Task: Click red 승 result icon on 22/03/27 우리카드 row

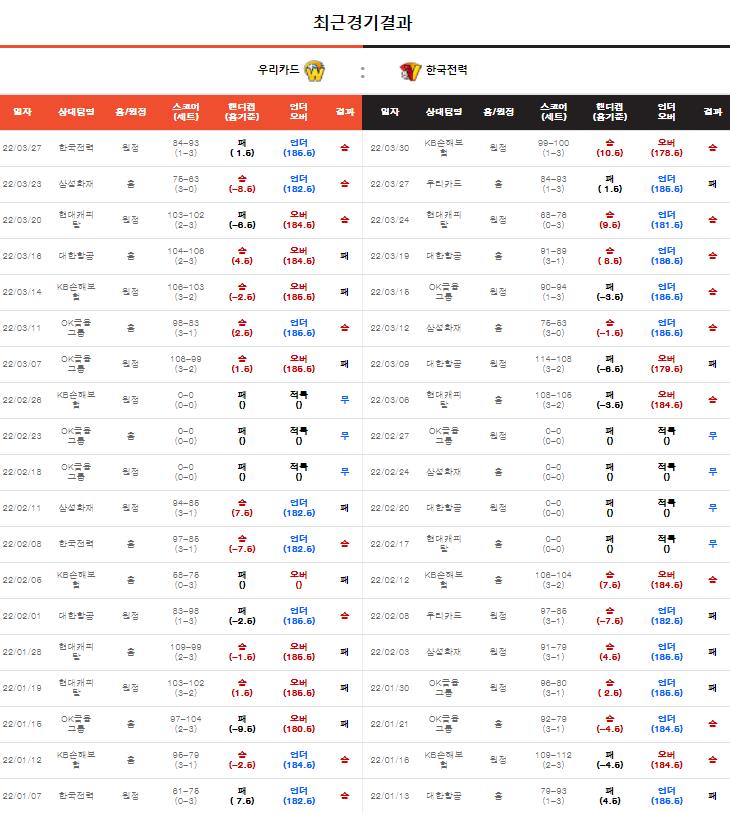Action: [x=345, y=148]
